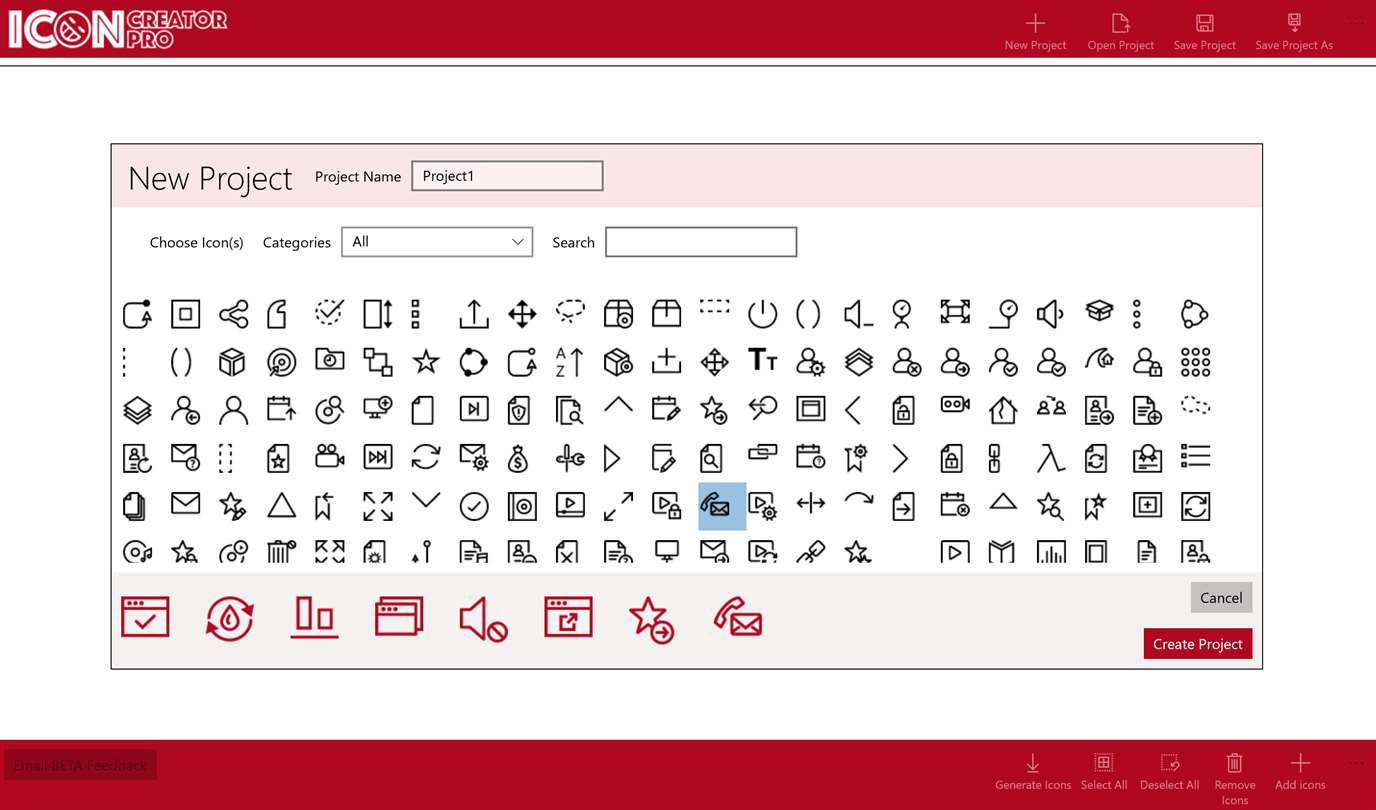The image size is (1376, 810).
Task: Pick the left chevron icon
Action: click(853, 409)
